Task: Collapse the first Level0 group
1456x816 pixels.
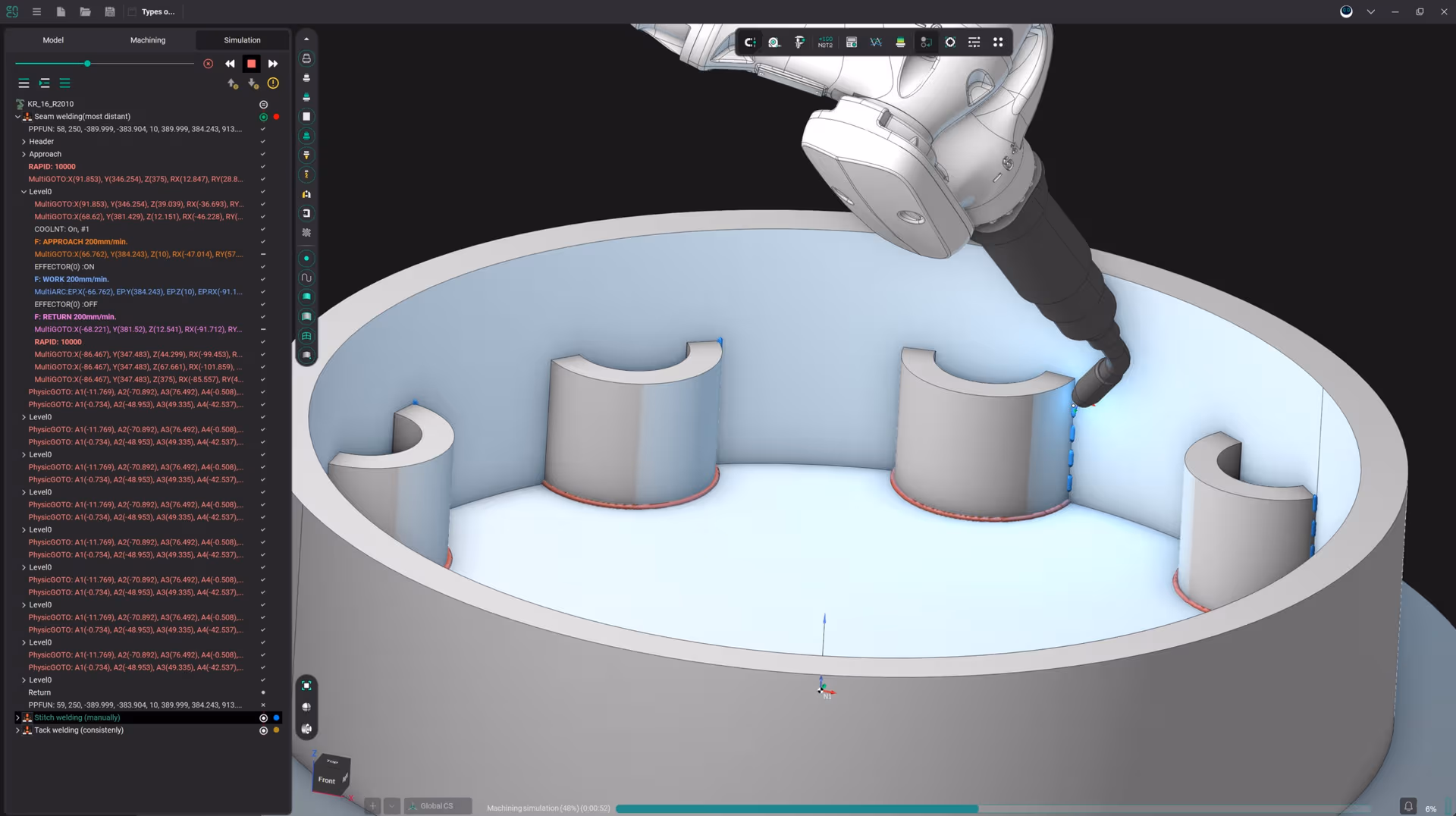Action: pos(24,191)
